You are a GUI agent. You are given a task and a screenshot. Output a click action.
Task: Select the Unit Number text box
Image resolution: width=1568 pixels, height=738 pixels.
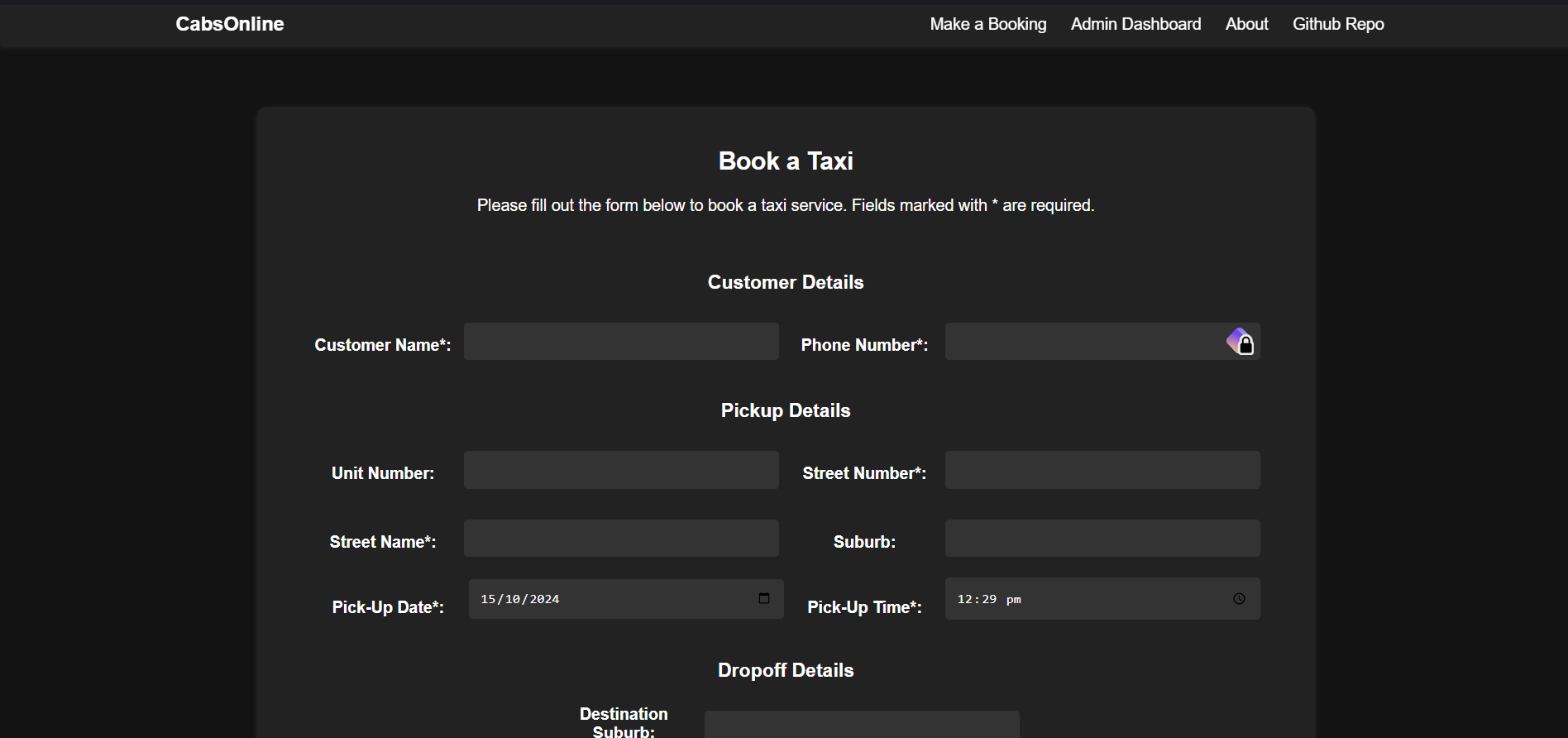pyautogui.click(x=620, y=470)
